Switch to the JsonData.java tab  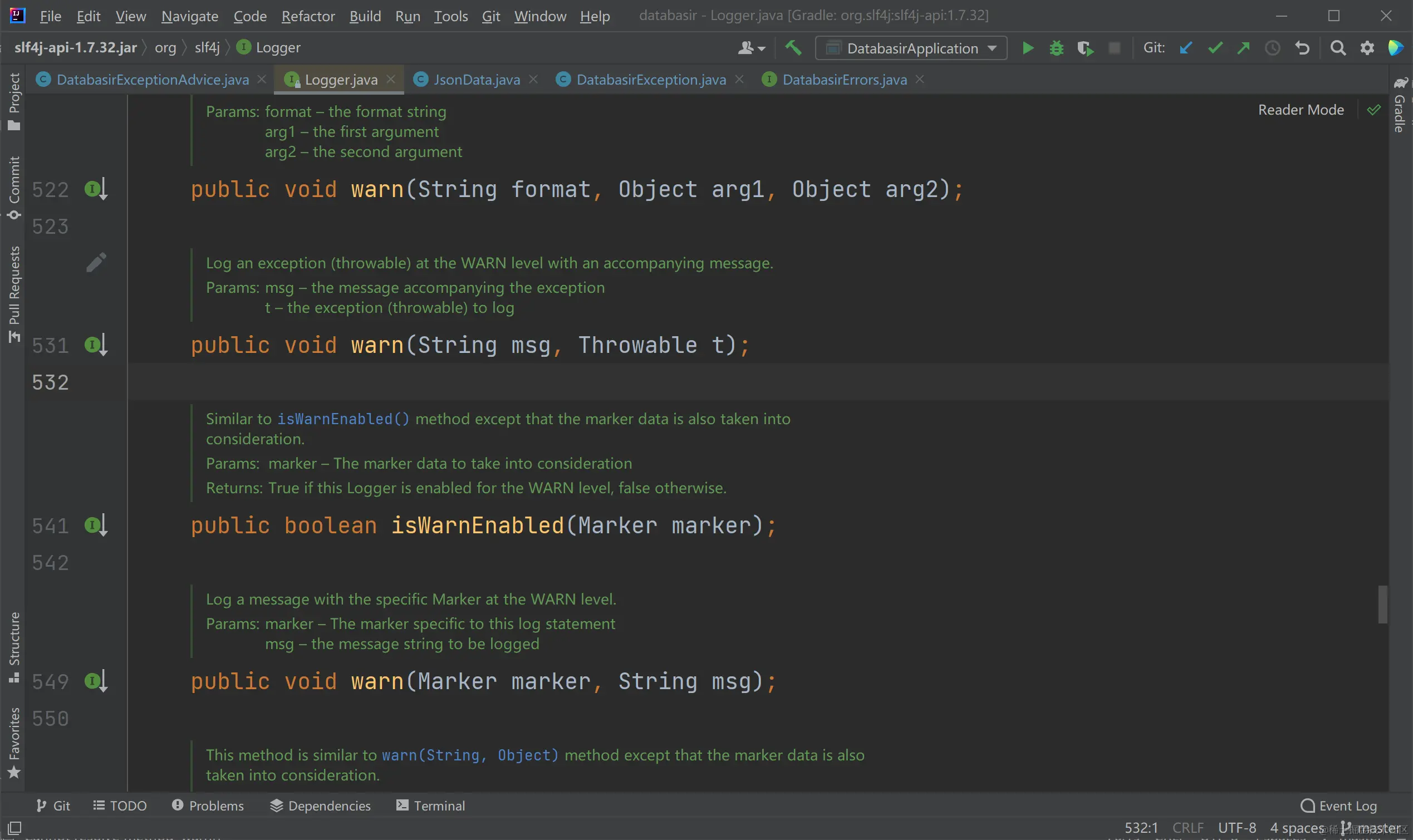[476, 80]
